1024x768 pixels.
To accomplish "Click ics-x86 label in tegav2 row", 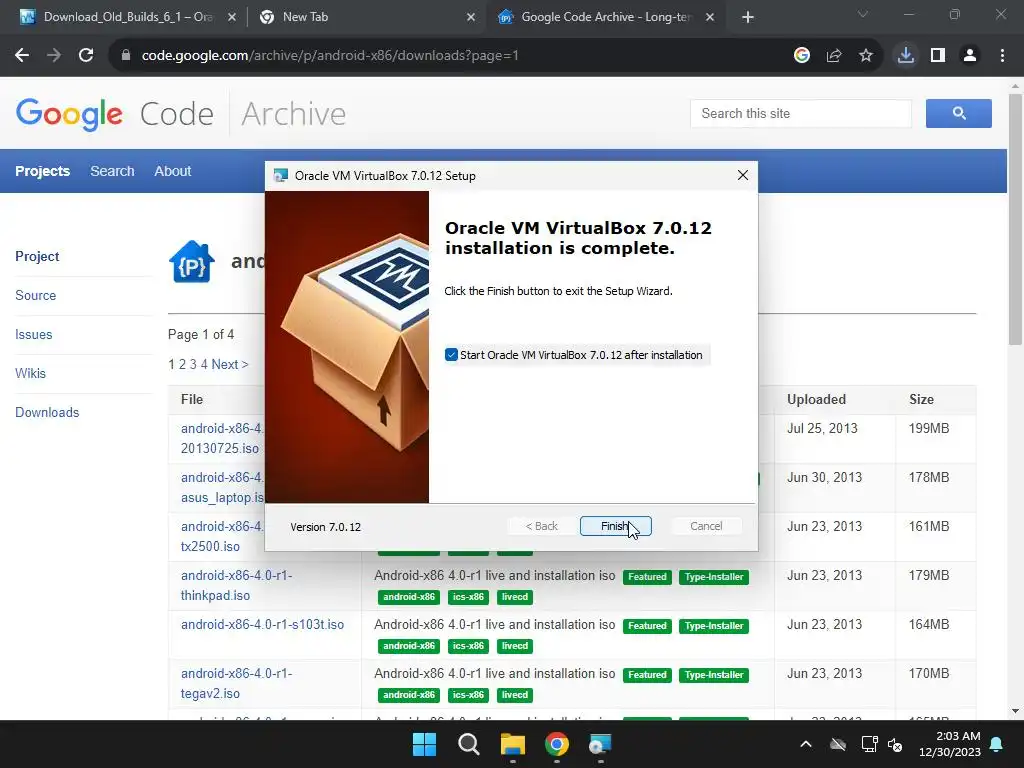I will pyautogui.click(x=468, y=695).
